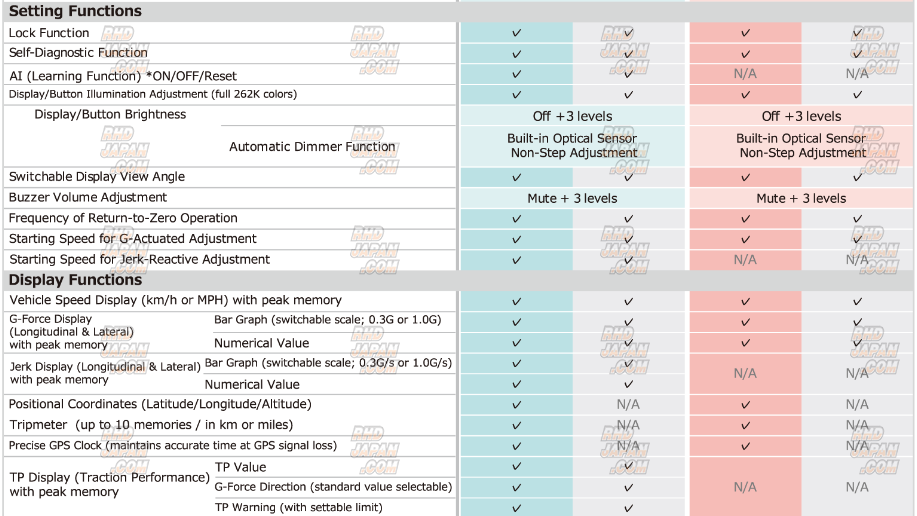Click the teal-column checkmark for Precise GPS Clock
This screenshot has width=917, height=516.
(x=516, y=446)
